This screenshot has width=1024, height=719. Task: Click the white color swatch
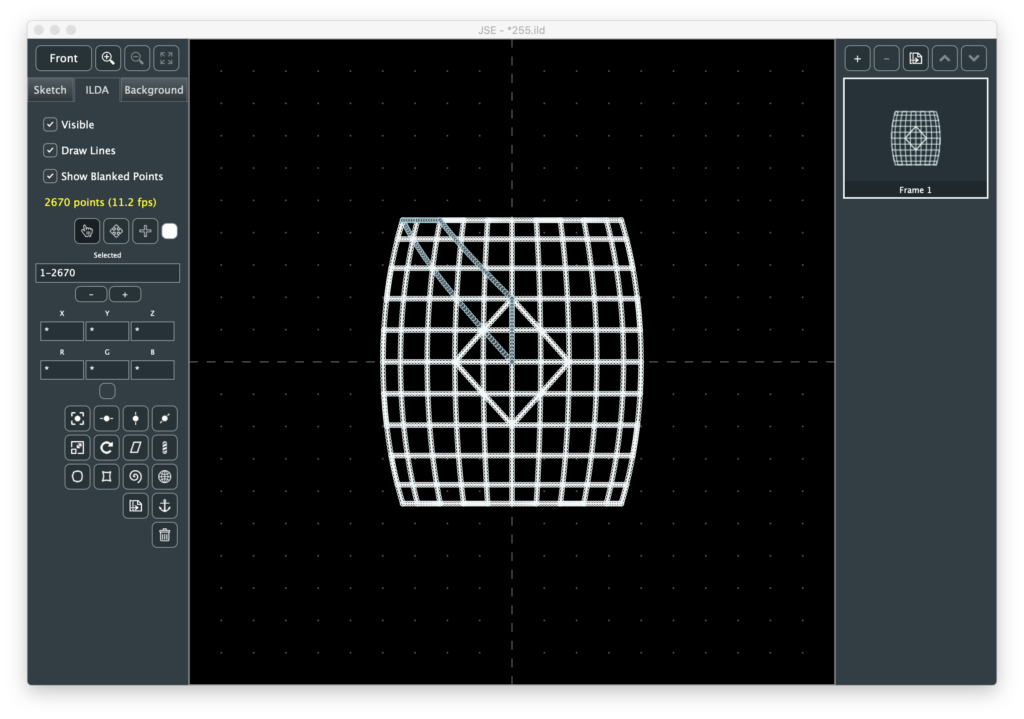[170, 231]
